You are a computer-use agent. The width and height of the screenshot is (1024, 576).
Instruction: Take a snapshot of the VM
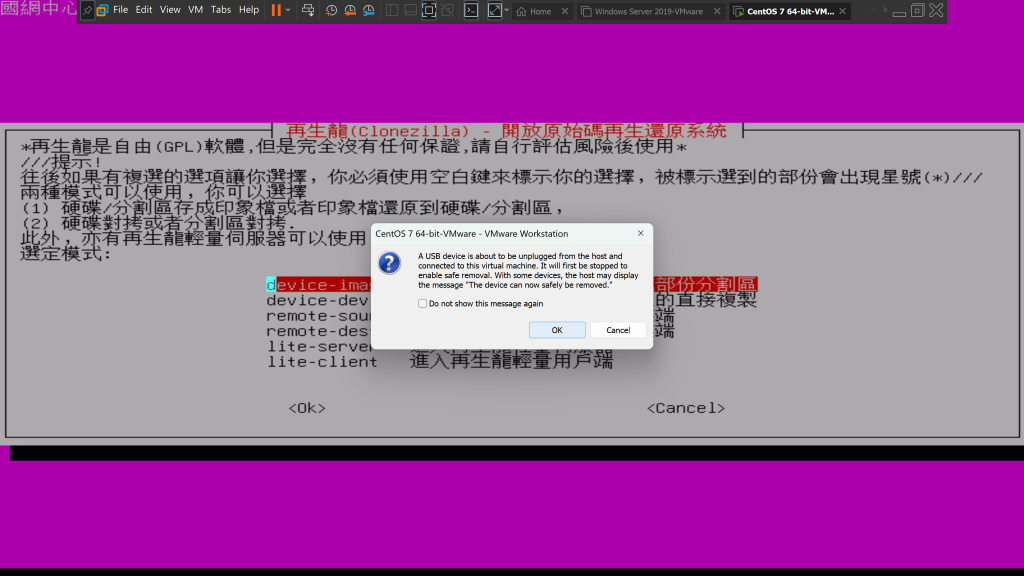coord(331,11)
